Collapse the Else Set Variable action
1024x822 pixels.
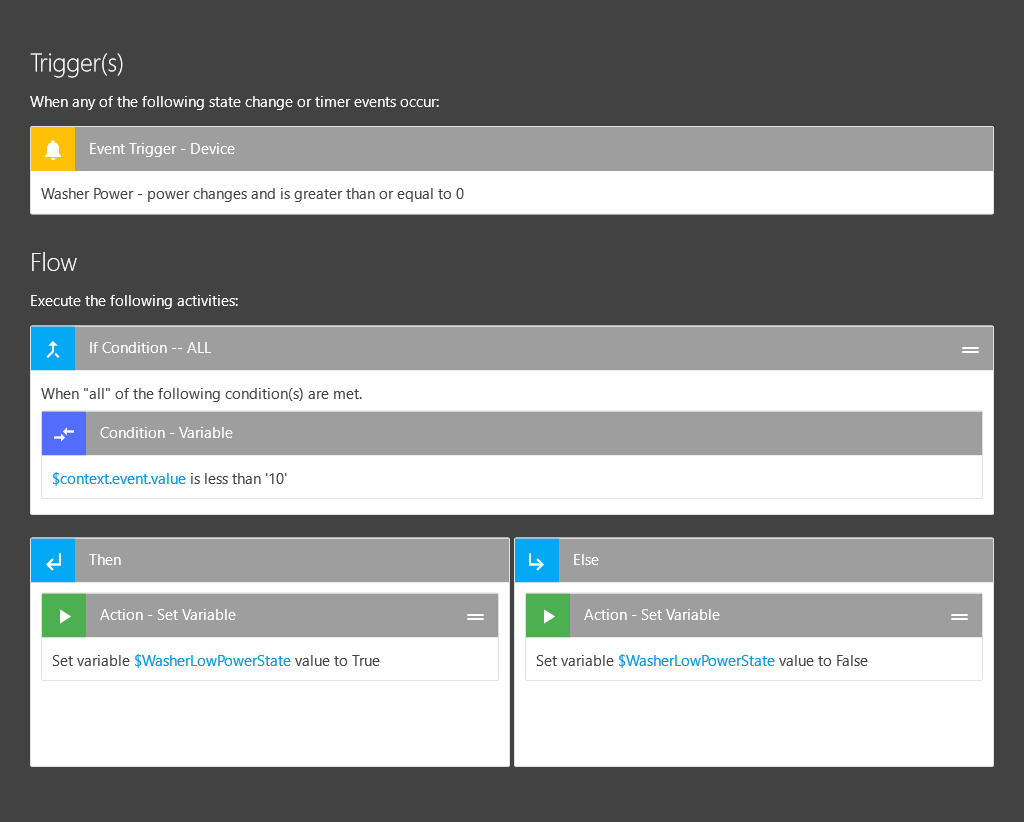[959, 616]
